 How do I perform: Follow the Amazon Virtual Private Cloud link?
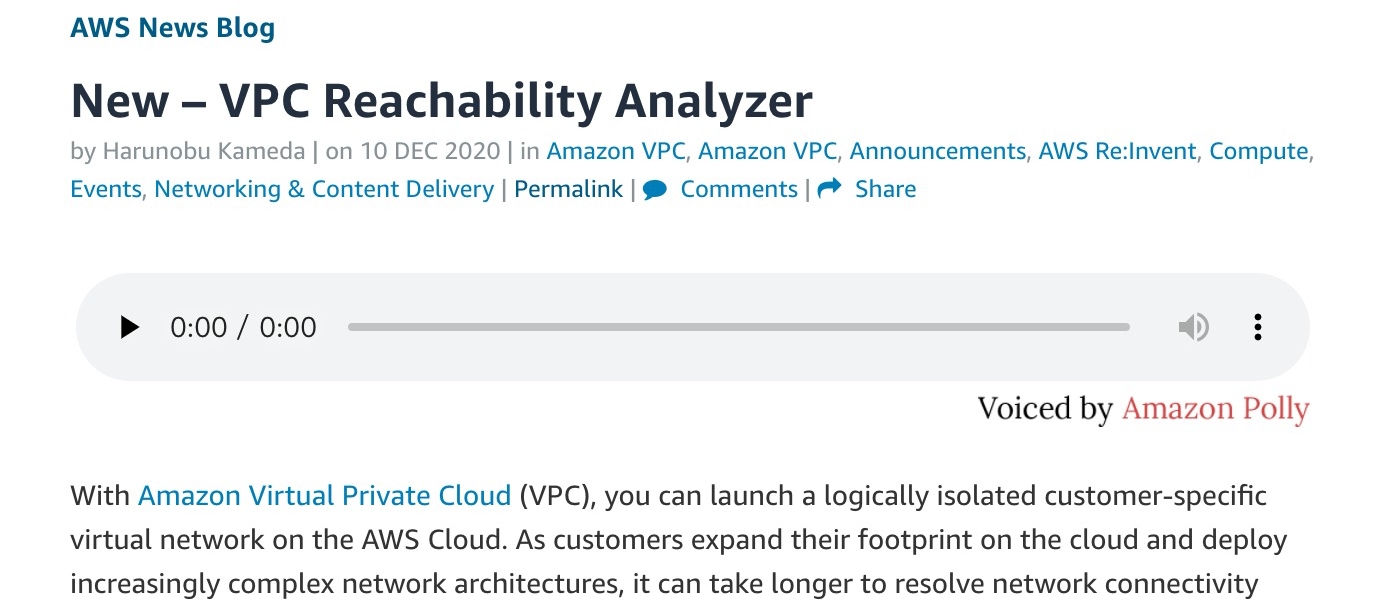pyautogui.click(x=324, y=495)
